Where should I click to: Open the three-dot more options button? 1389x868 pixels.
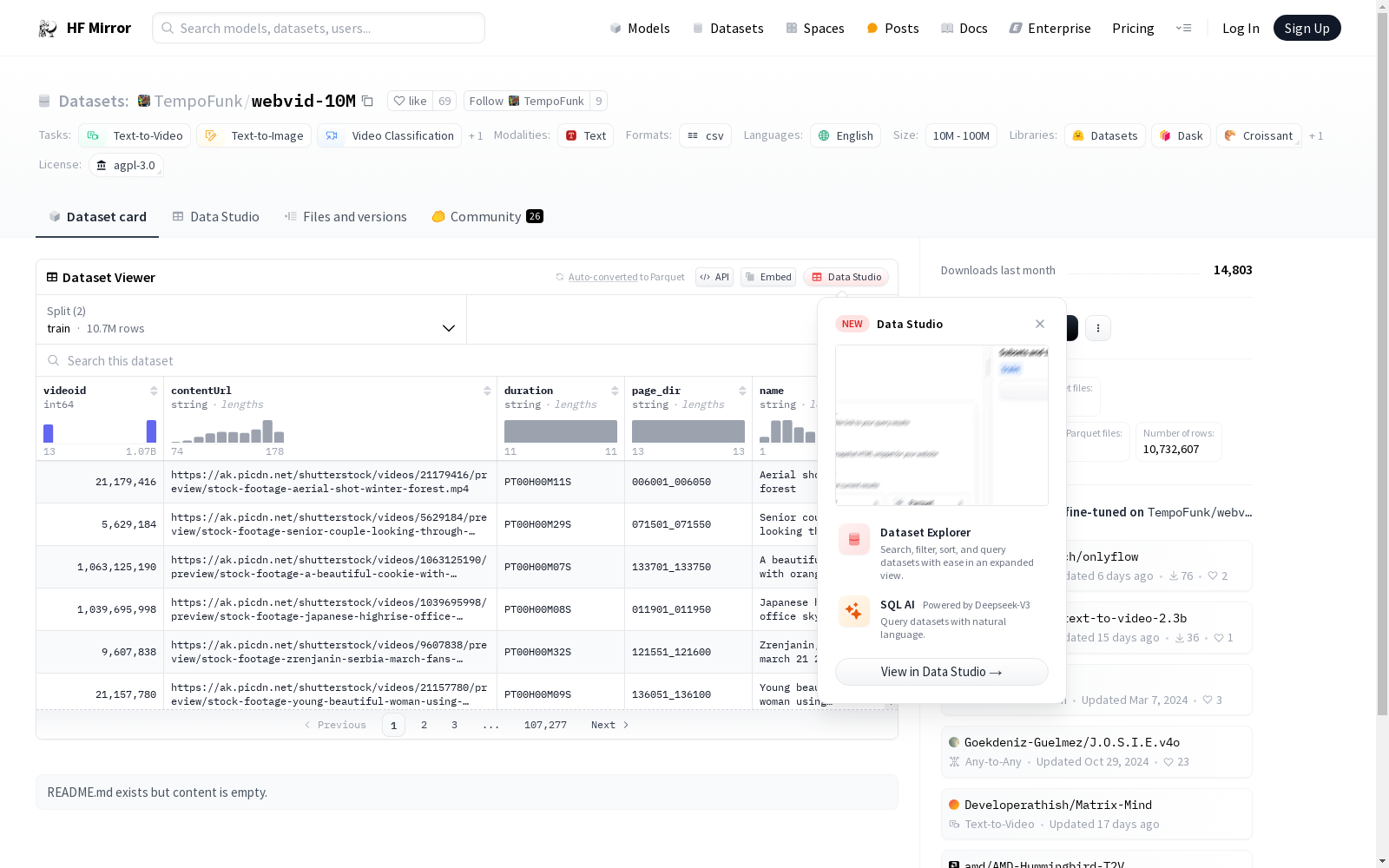1098,328
